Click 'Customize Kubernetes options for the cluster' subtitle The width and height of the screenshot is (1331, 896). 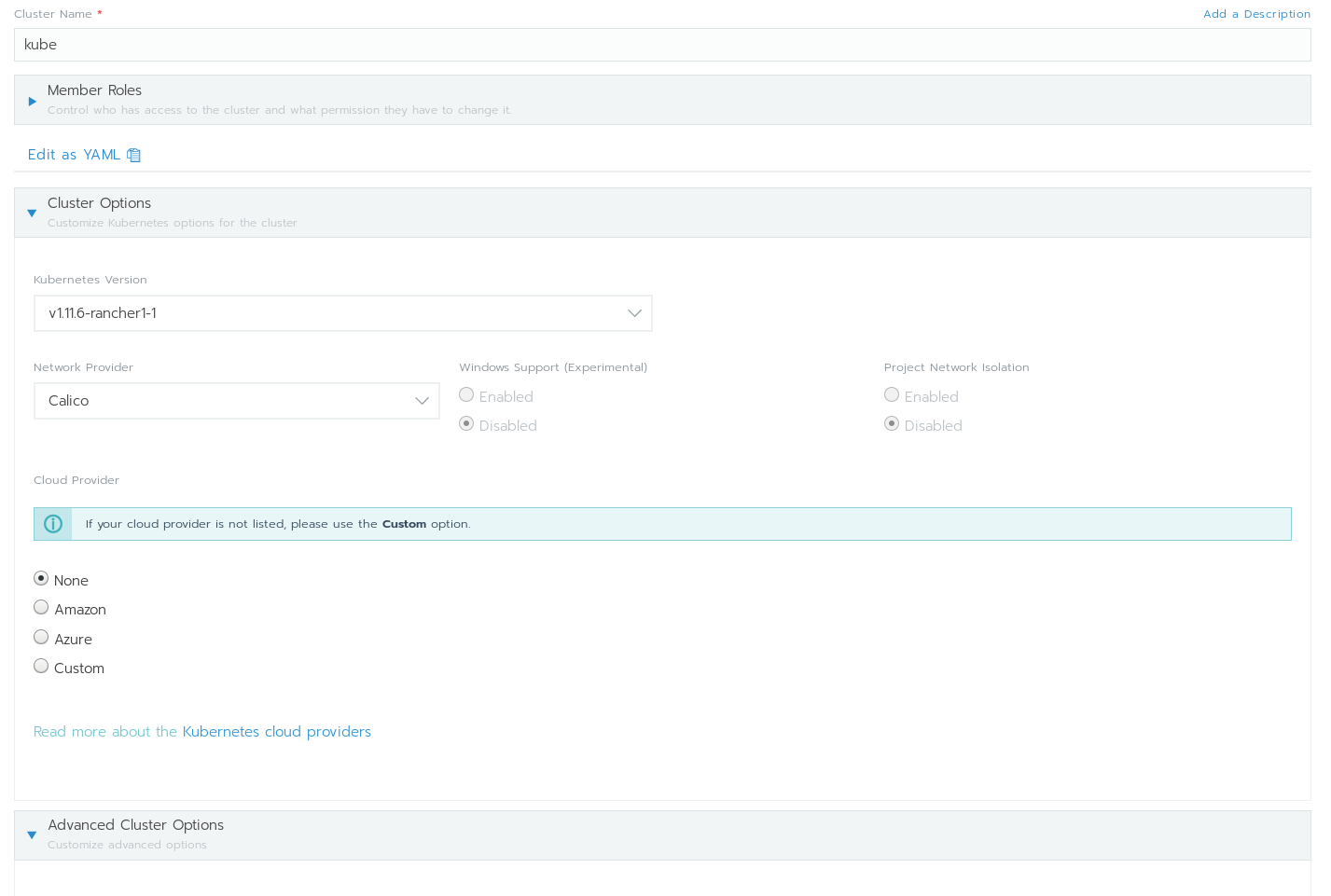coord(173,223)
